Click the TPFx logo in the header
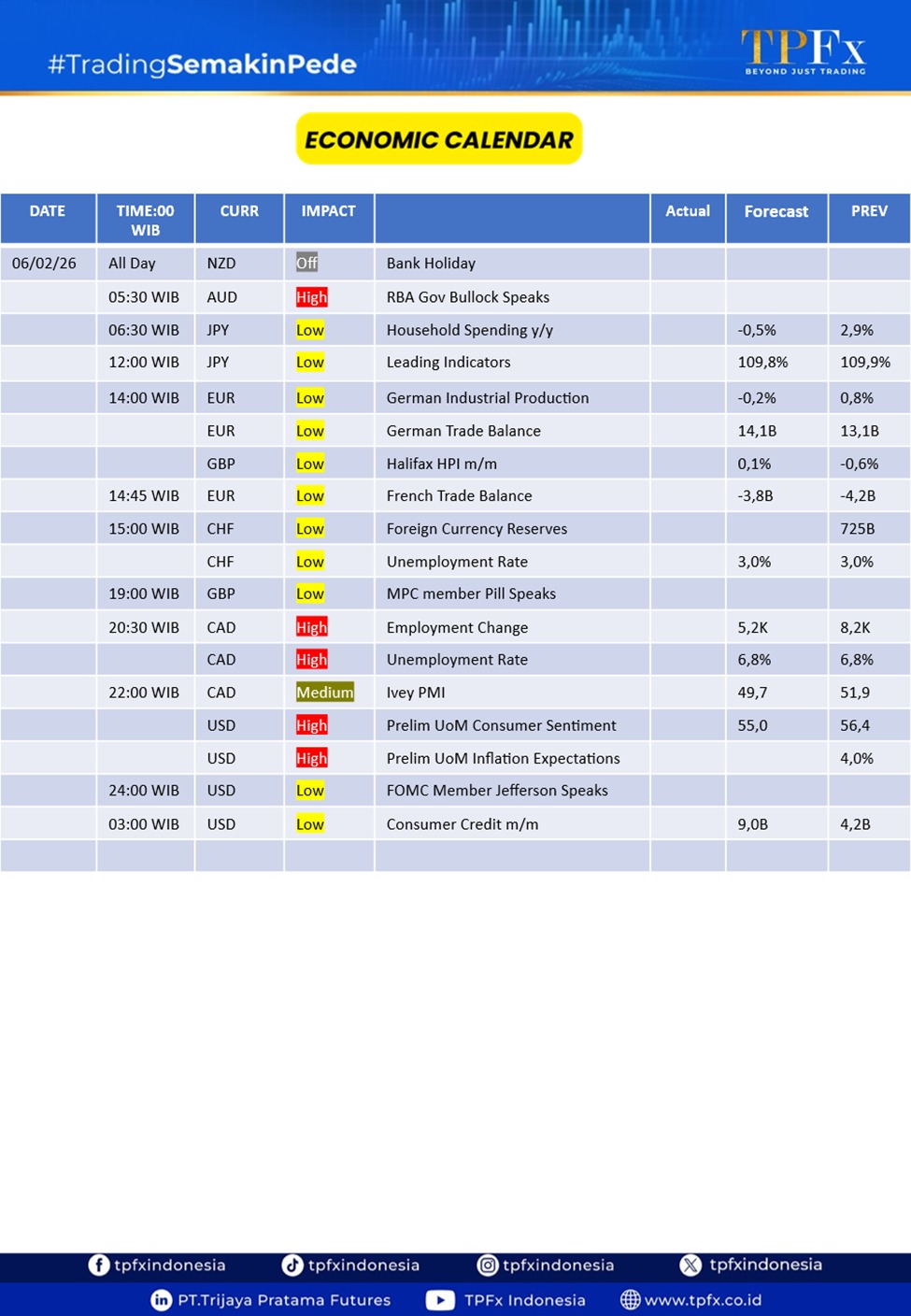Image resolution: width=911 pixels, height=1316 pixels. [804, 50]
